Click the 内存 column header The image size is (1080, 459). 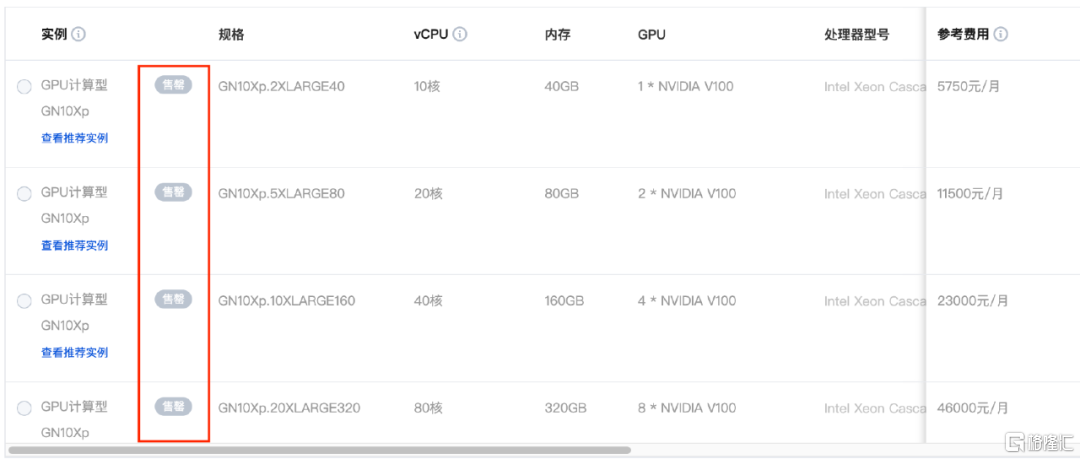pos(557,34)
